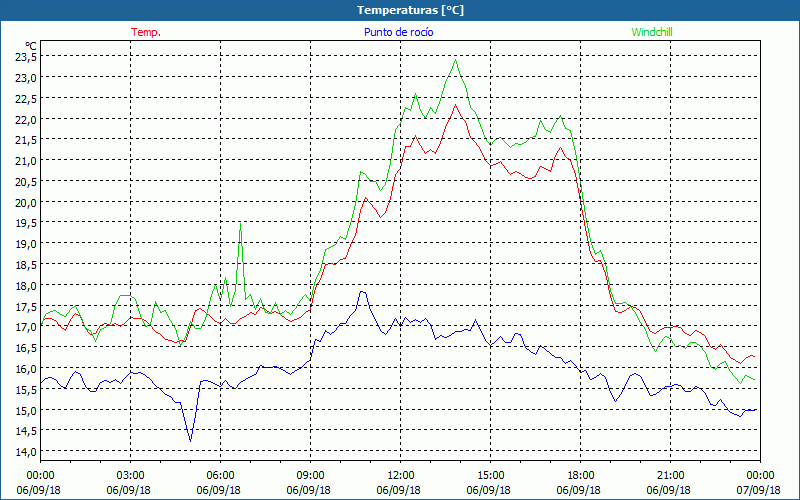Screen dimensions: 800x500
Task: Click the green Windchill spike after 06:00
Action: [240, 223]
